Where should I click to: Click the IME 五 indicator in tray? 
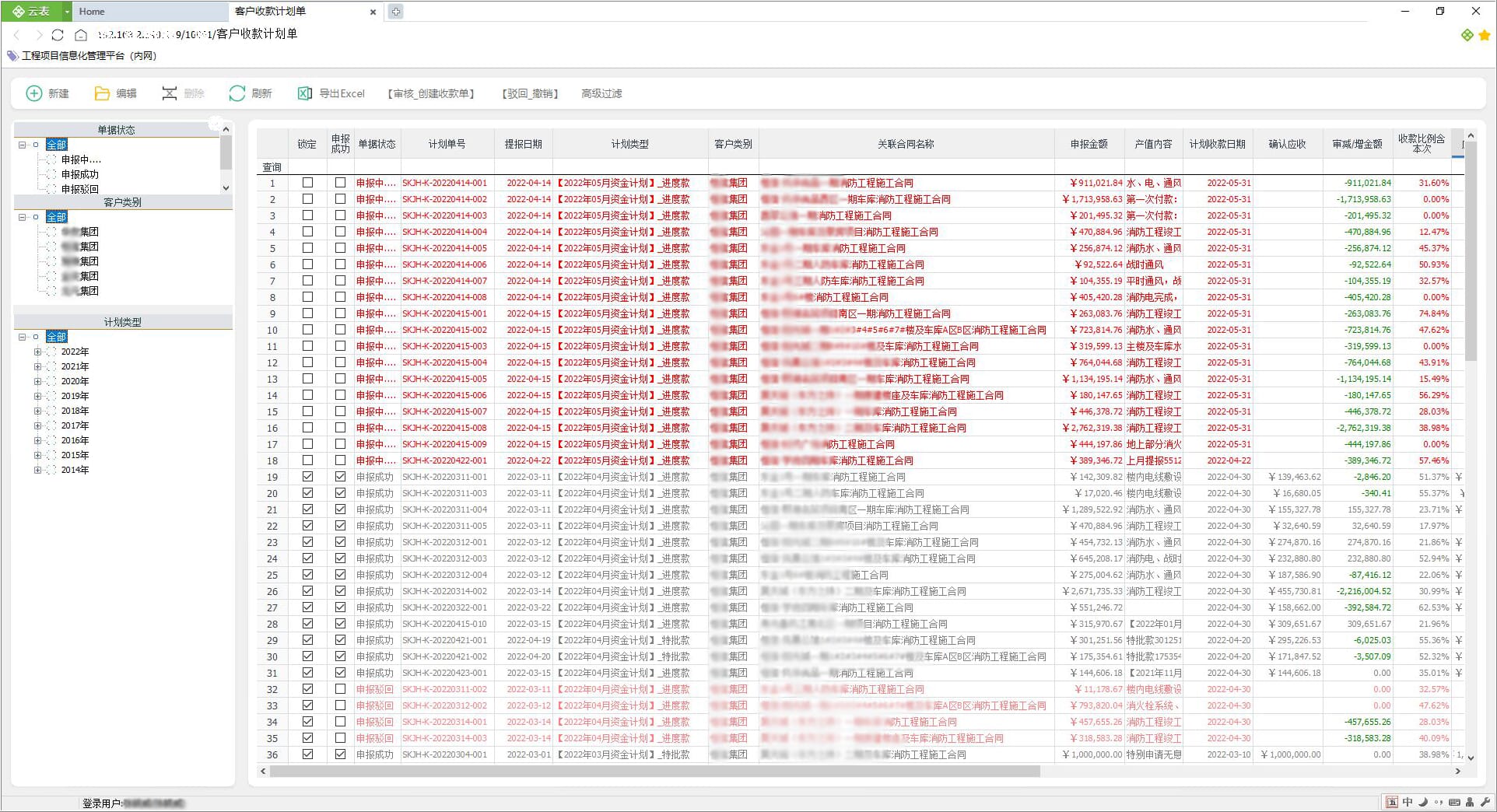point(1392,802)
